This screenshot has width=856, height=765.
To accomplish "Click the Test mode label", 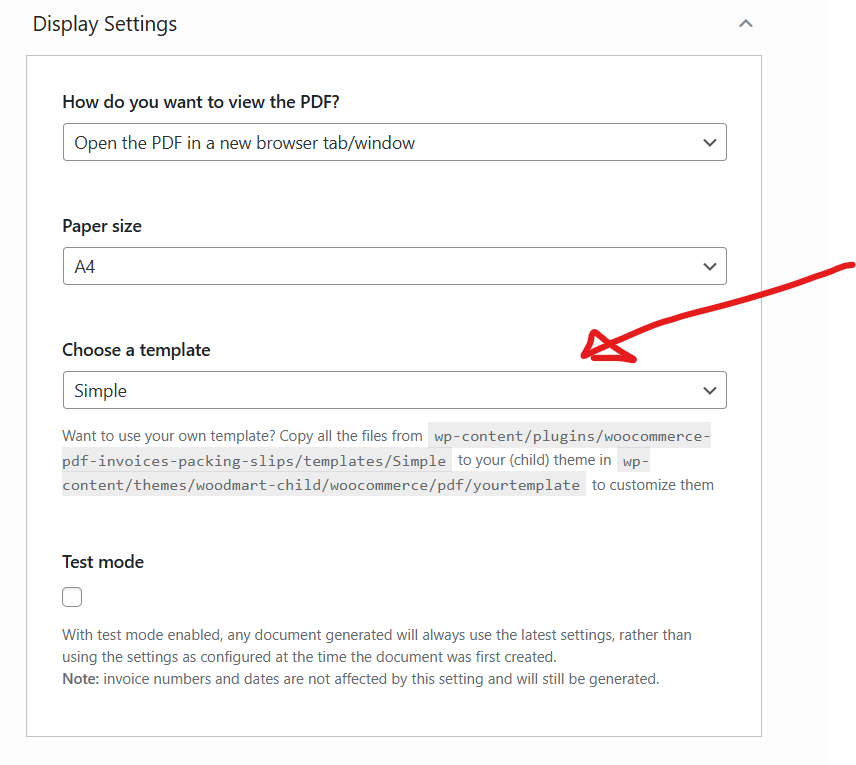I will click(x=103, y=562).
